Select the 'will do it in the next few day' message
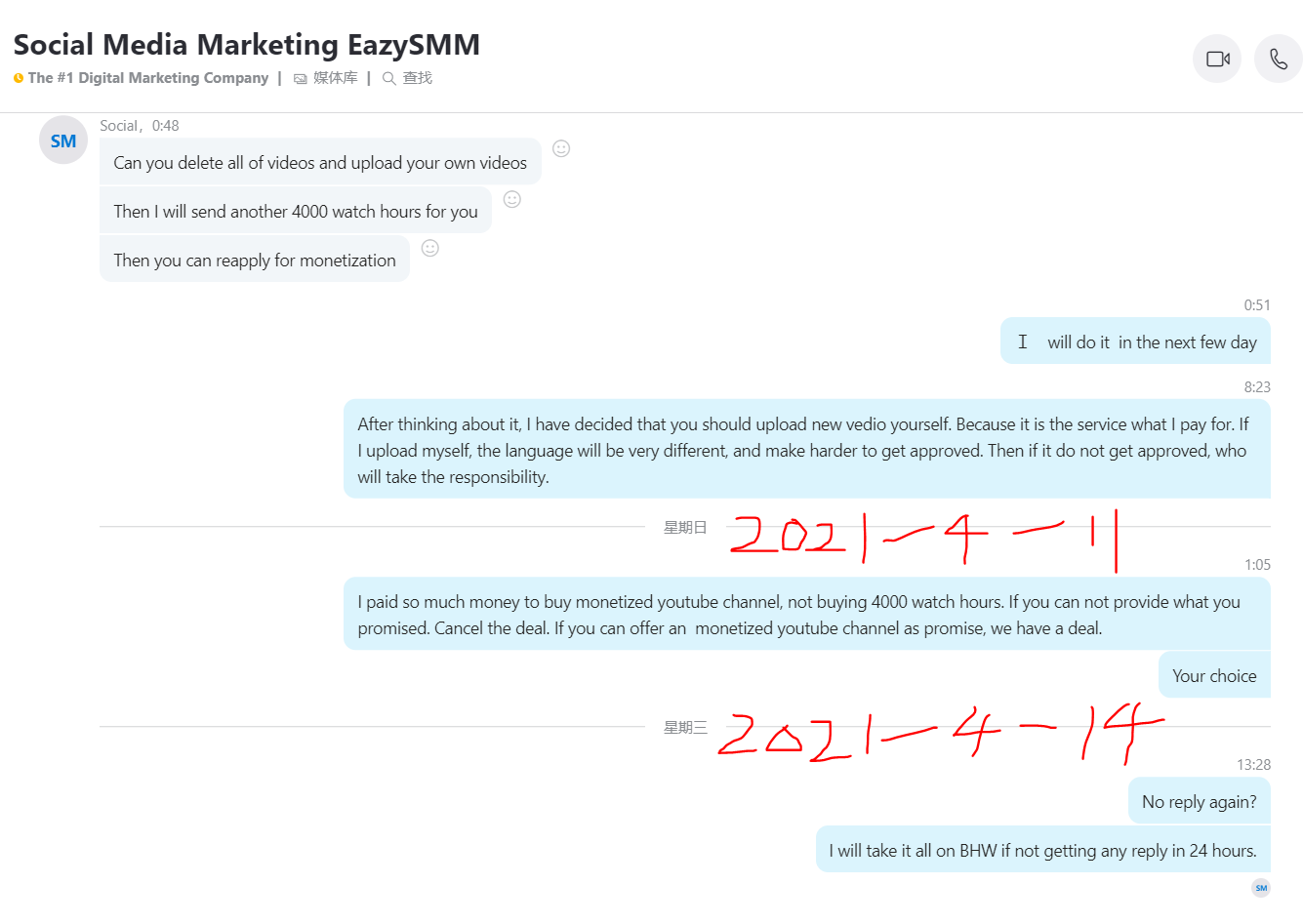1303x924 pixels. pos(1136,341)
